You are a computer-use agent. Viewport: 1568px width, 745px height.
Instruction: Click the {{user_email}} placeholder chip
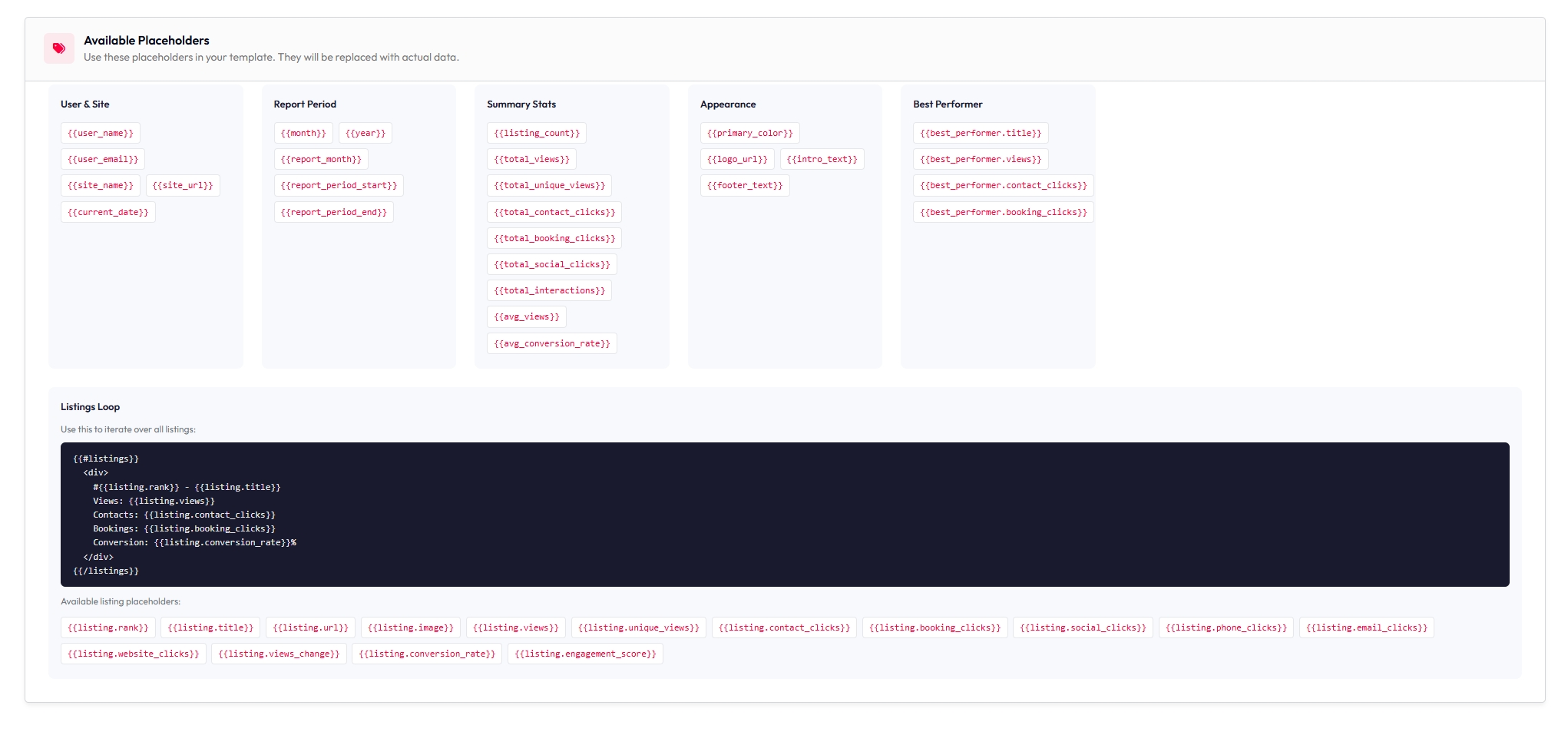[103, 159]
